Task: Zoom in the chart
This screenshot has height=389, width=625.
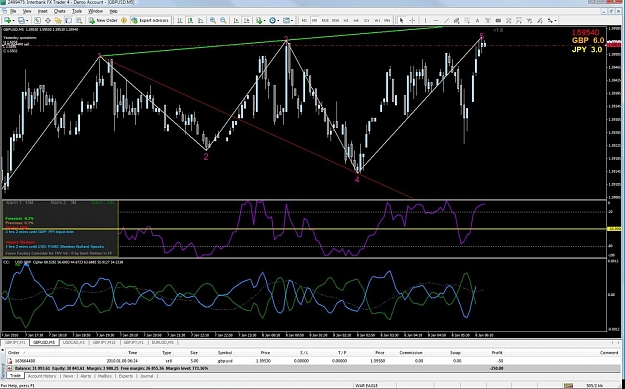Action: (213, 20)
